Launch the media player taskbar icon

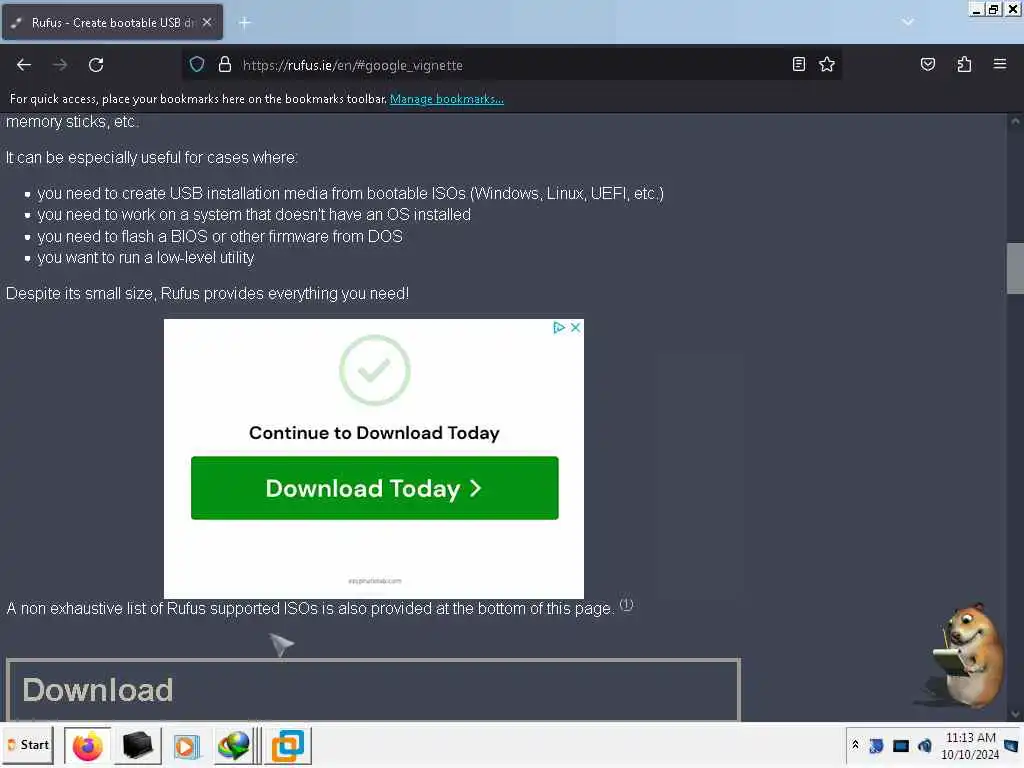(186, 746)
